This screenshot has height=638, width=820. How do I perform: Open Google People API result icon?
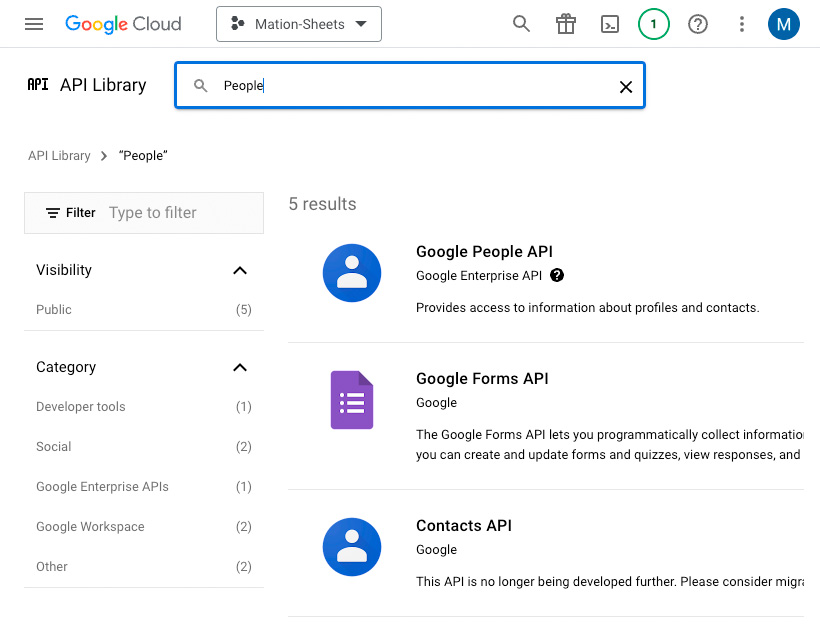coord(352,273)
